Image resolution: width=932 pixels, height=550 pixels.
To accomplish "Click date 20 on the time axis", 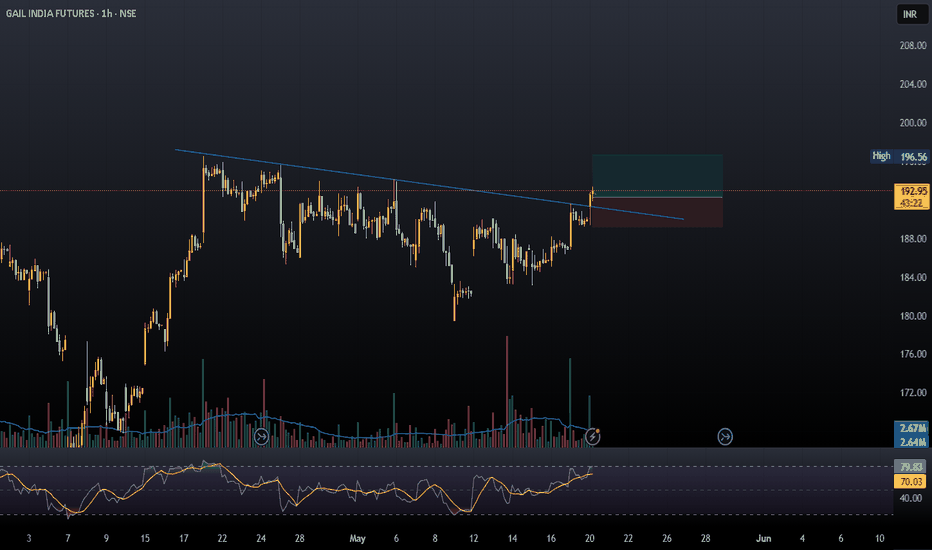I will pyautogui.click(x=590, y=539).
